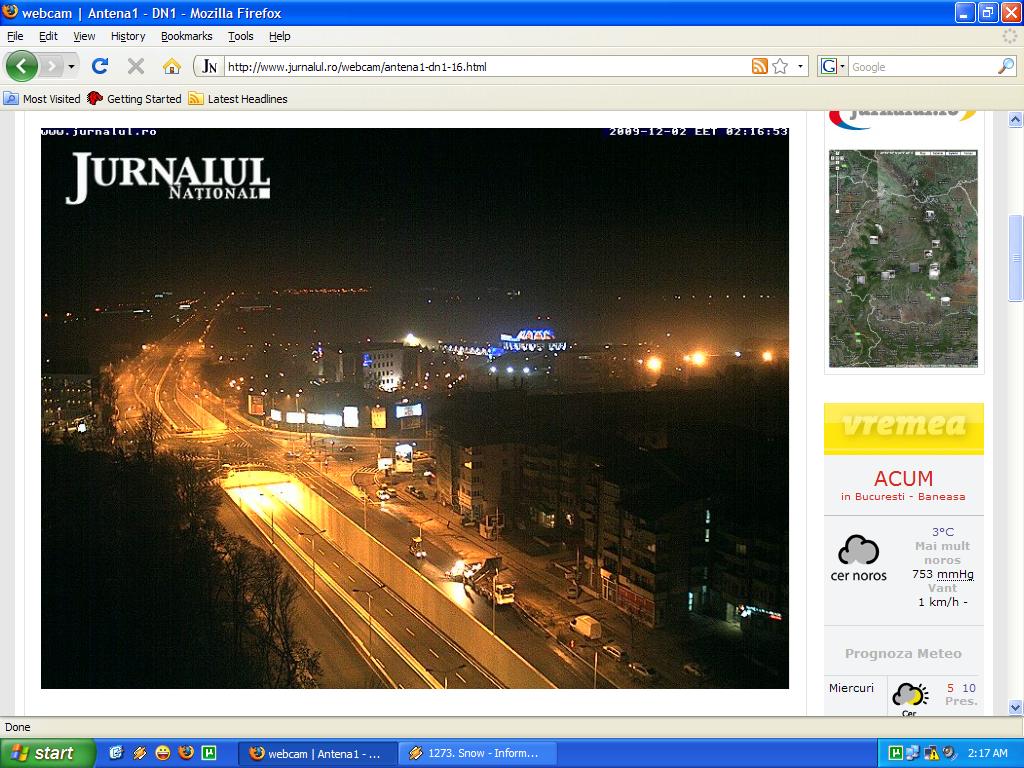This screenshot has width=1024, height=768.
Task: Click the Jurnalul National logo overlay
Action: point(168,177)
